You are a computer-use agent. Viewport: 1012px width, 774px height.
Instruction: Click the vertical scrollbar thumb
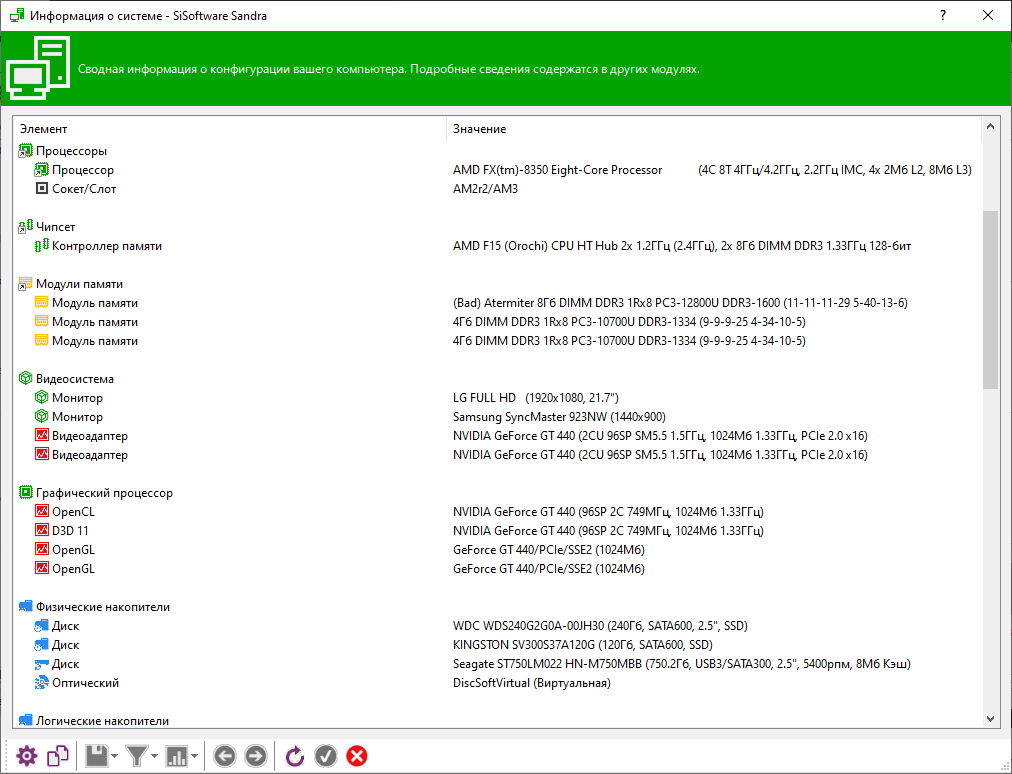[991, 300]
